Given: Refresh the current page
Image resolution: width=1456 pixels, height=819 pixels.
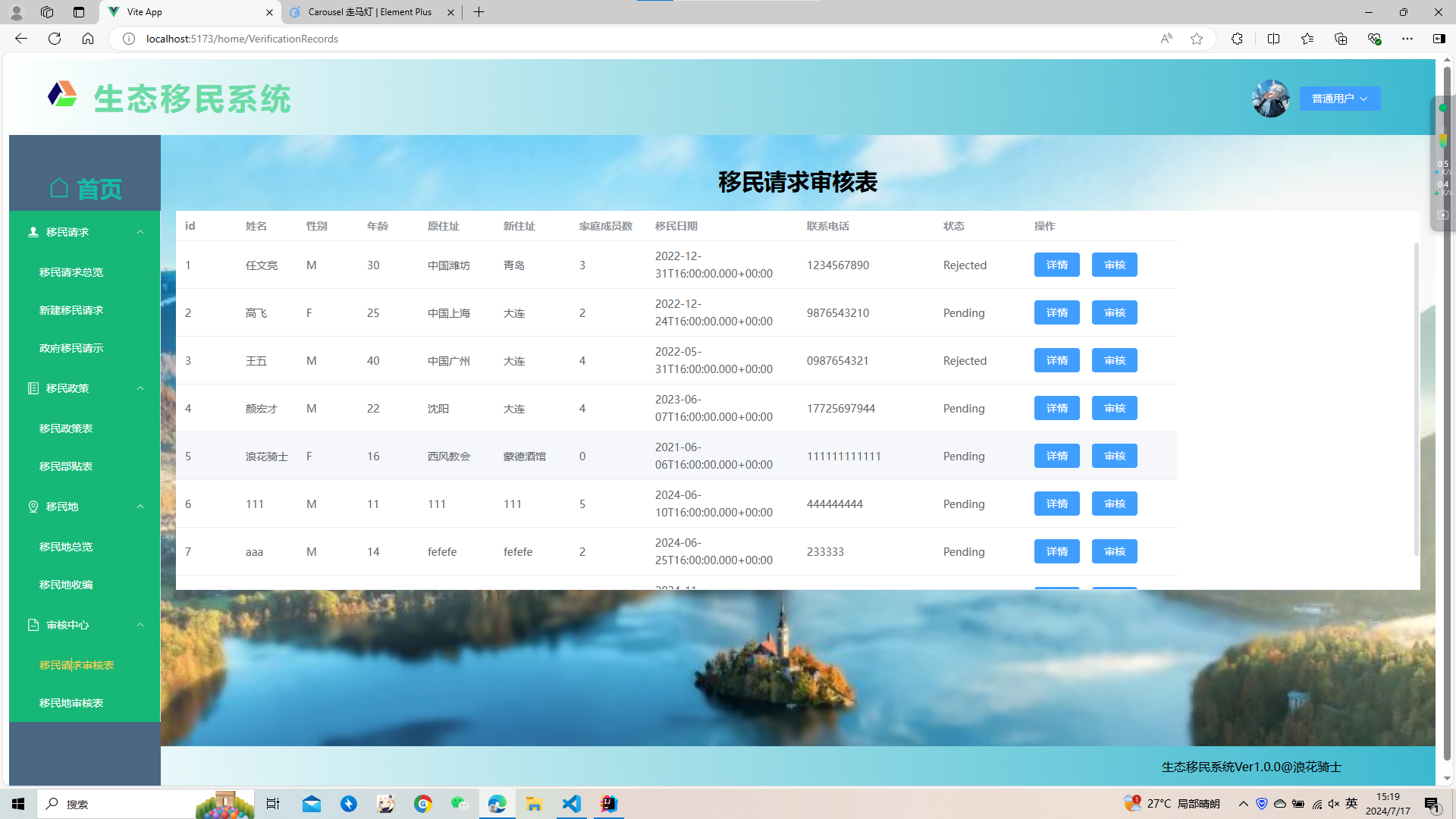Looking at the screenshot, I should (x=55, y=39).
